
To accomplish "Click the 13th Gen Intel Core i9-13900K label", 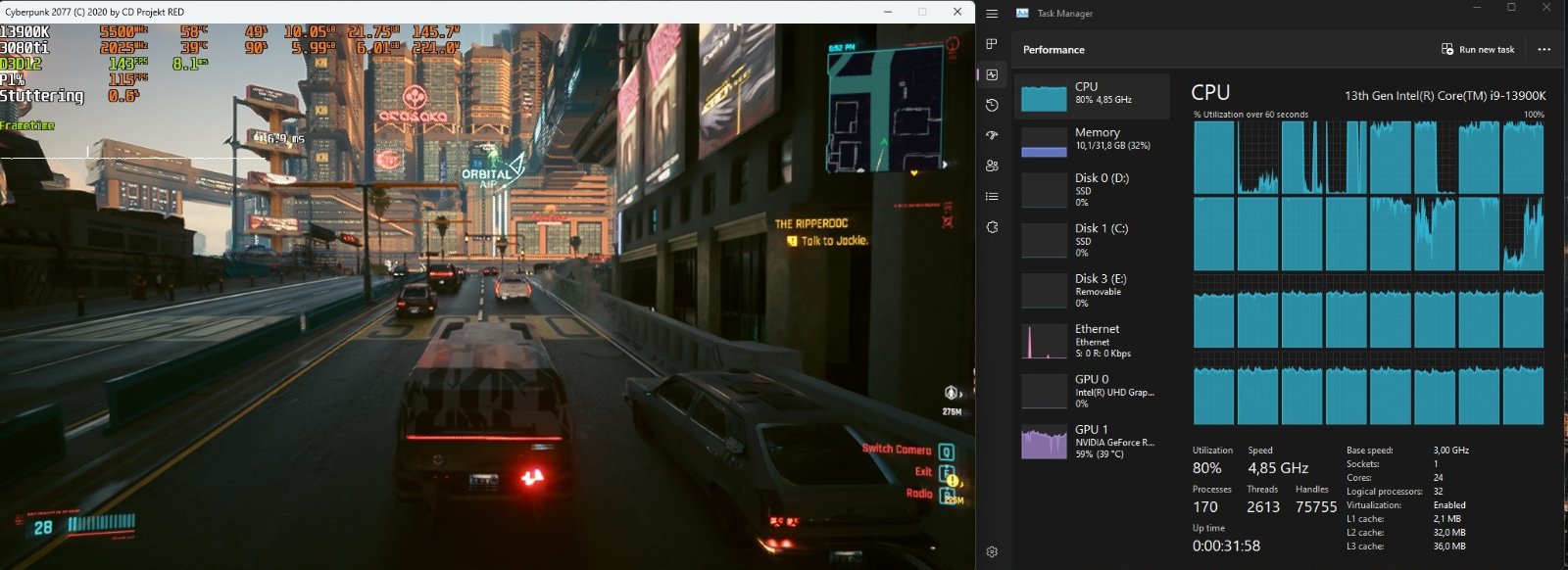I will pos(1445,96).
